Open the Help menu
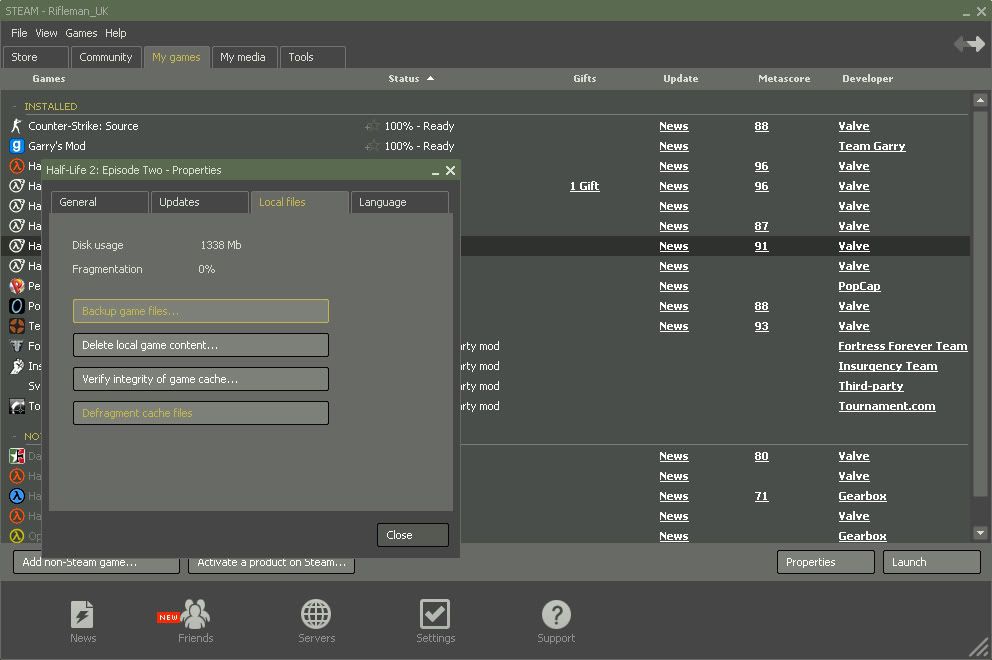 [x=116, y=33]
